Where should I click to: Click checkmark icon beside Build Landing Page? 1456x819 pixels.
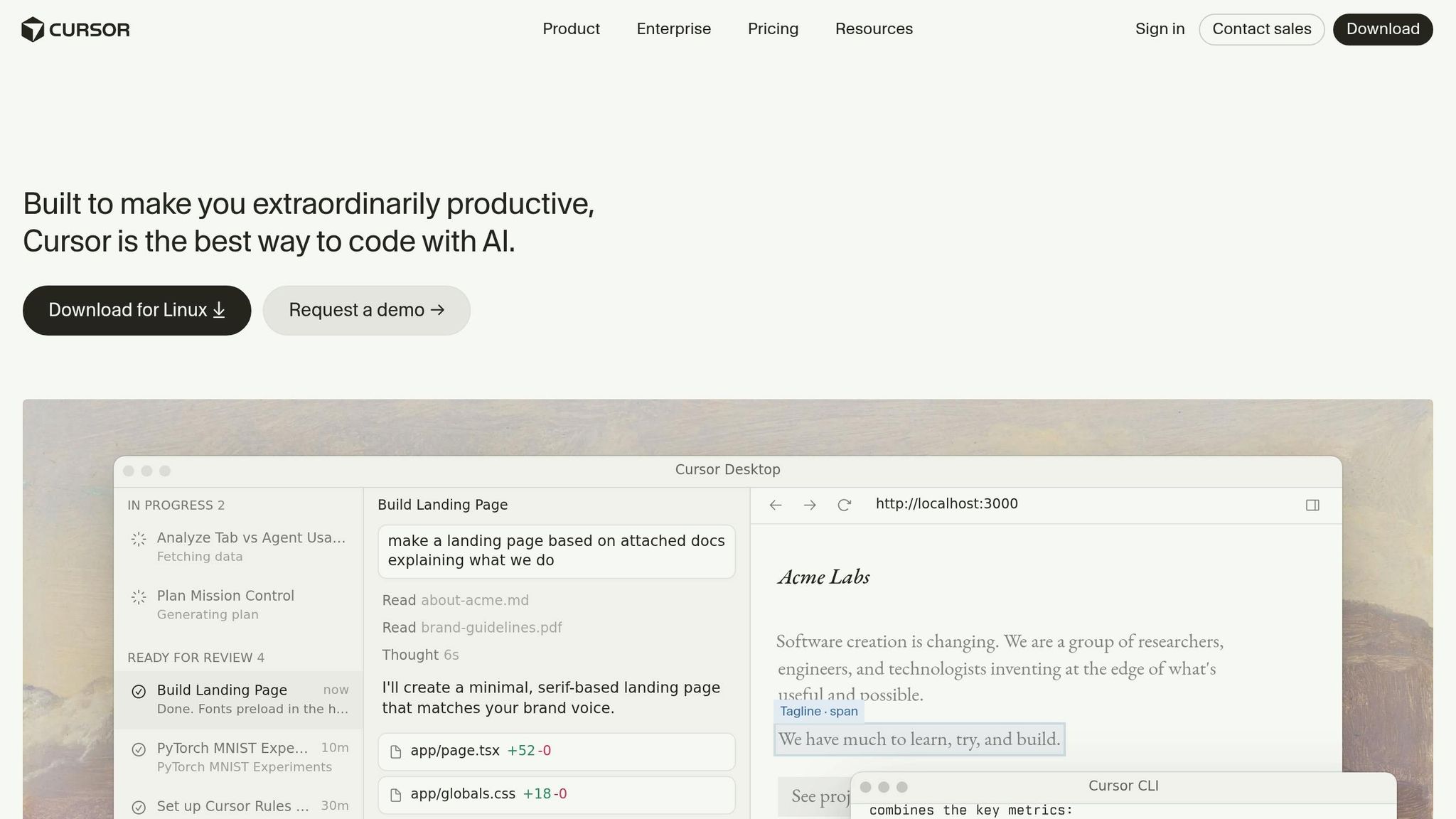pos(139,691)
